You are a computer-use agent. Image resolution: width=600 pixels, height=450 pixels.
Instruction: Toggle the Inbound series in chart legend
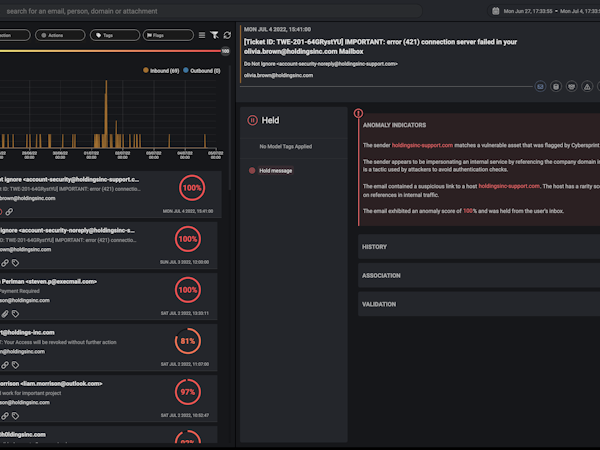161,71
